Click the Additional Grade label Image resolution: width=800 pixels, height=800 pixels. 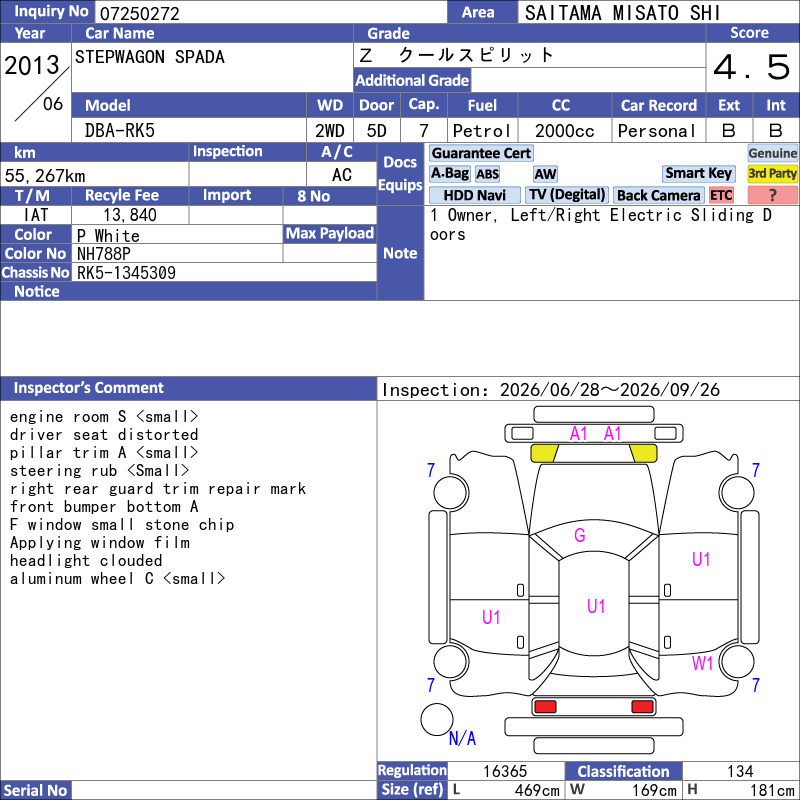tap(412, 80)
